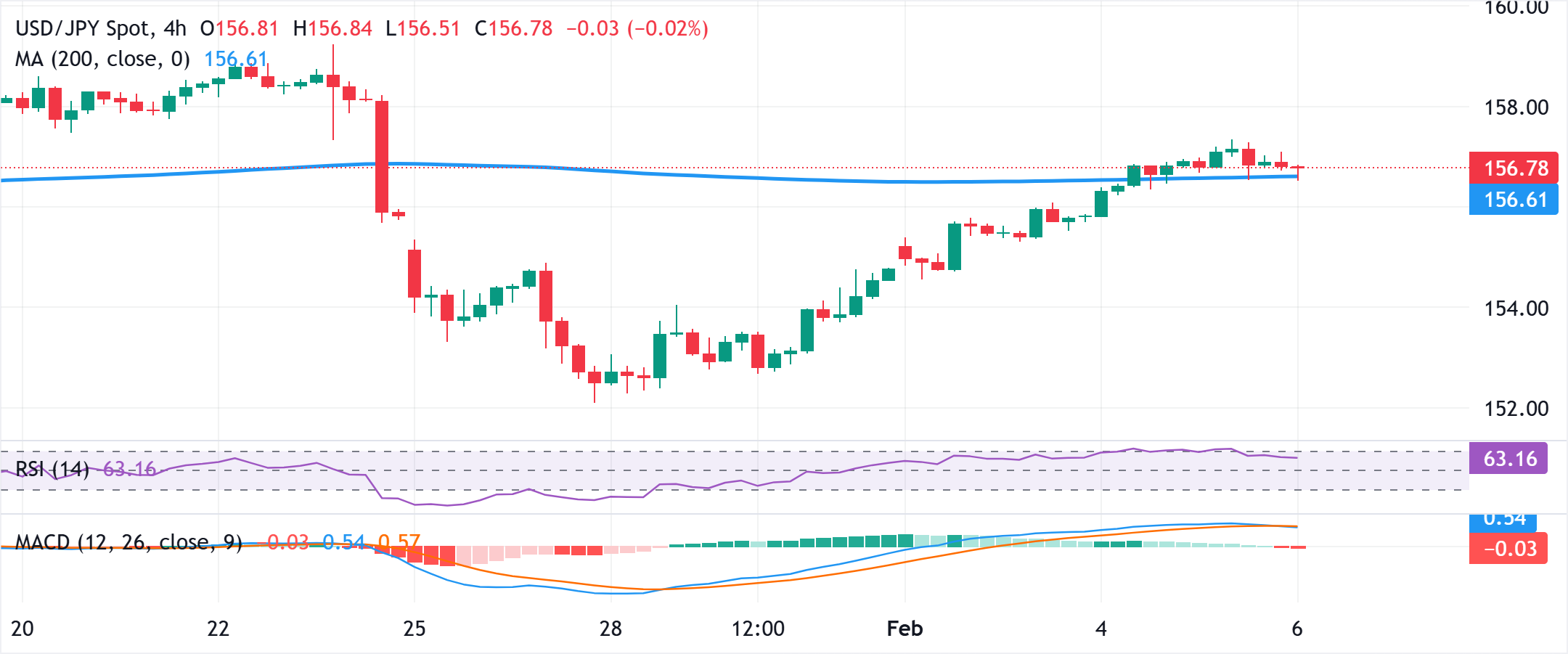Click the 63.16 value beside the RSI label
Screen dimensions: 1568x654
click(x=129, y=470)
